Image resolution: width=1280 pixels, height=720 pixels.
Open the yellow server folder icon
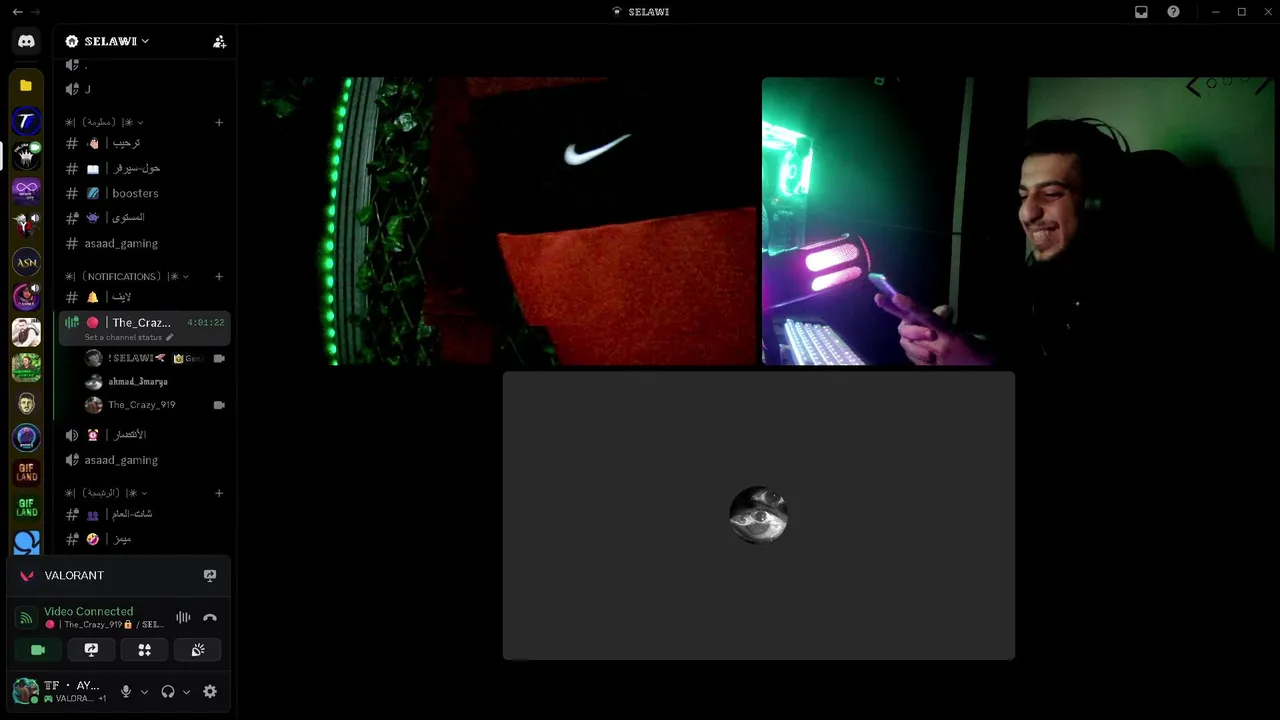[x=26, y=85]
